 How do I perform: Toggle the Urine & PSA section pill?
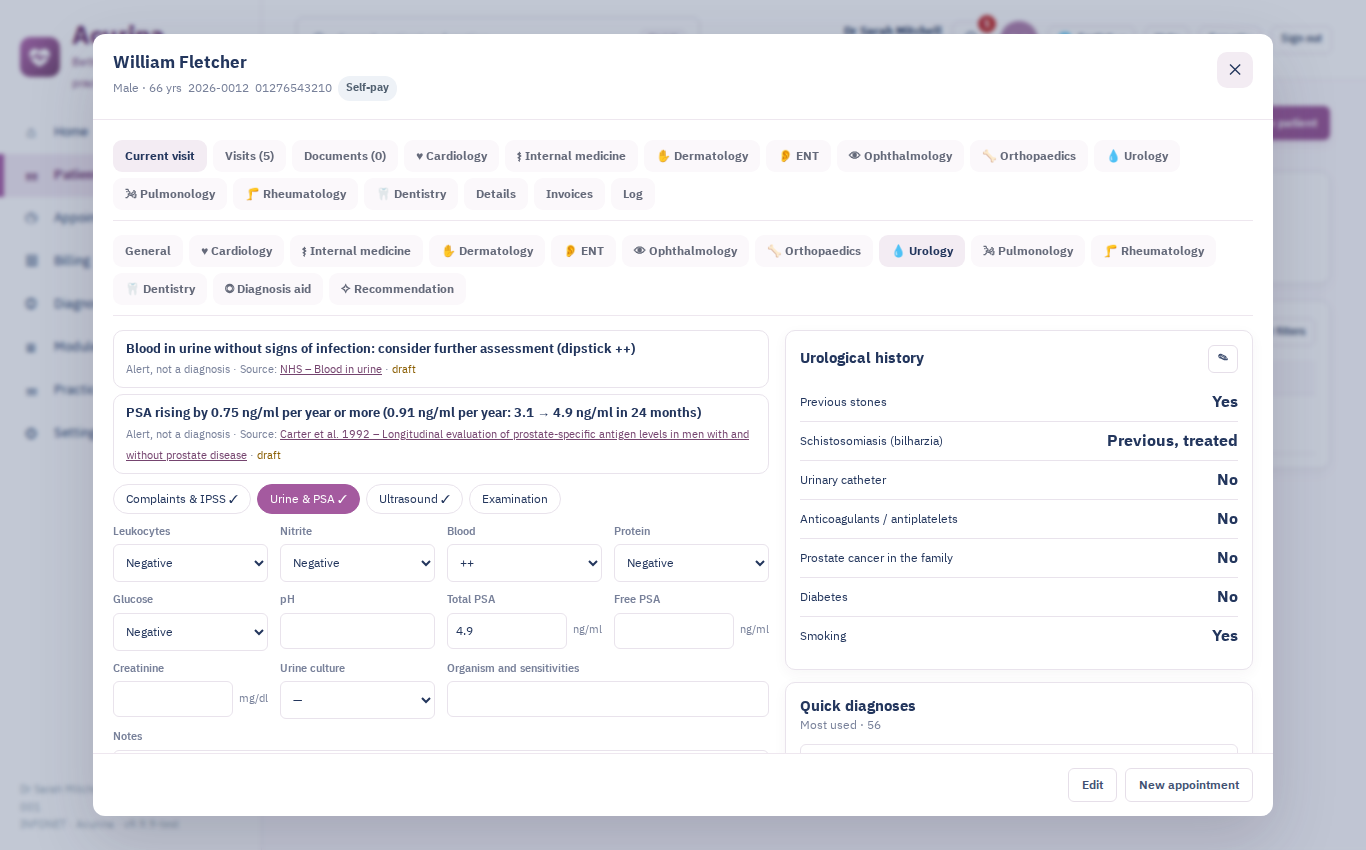(x=308, y=499)
